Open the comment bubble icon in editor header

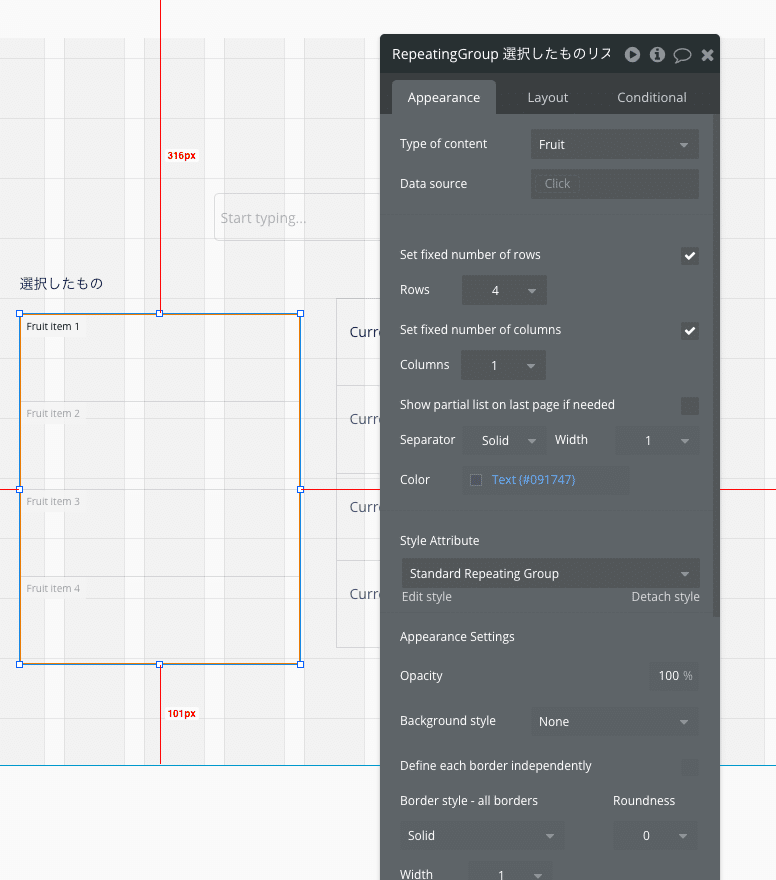point(682,55)
